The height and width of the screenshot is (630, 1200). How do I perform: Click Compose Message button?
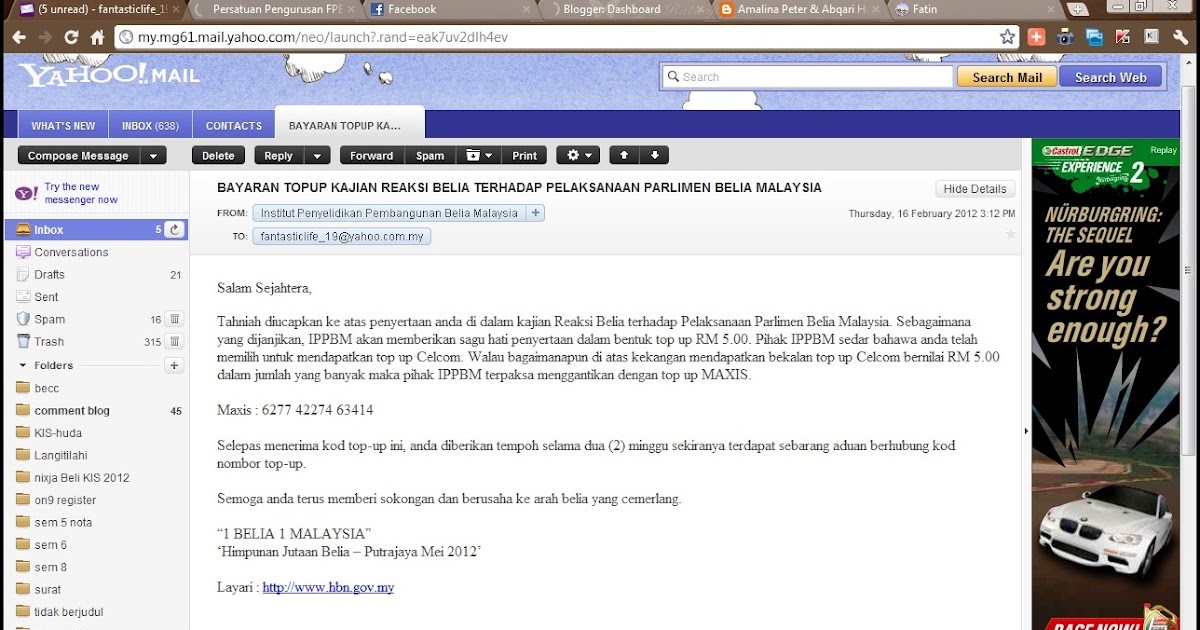click(78, 155)
